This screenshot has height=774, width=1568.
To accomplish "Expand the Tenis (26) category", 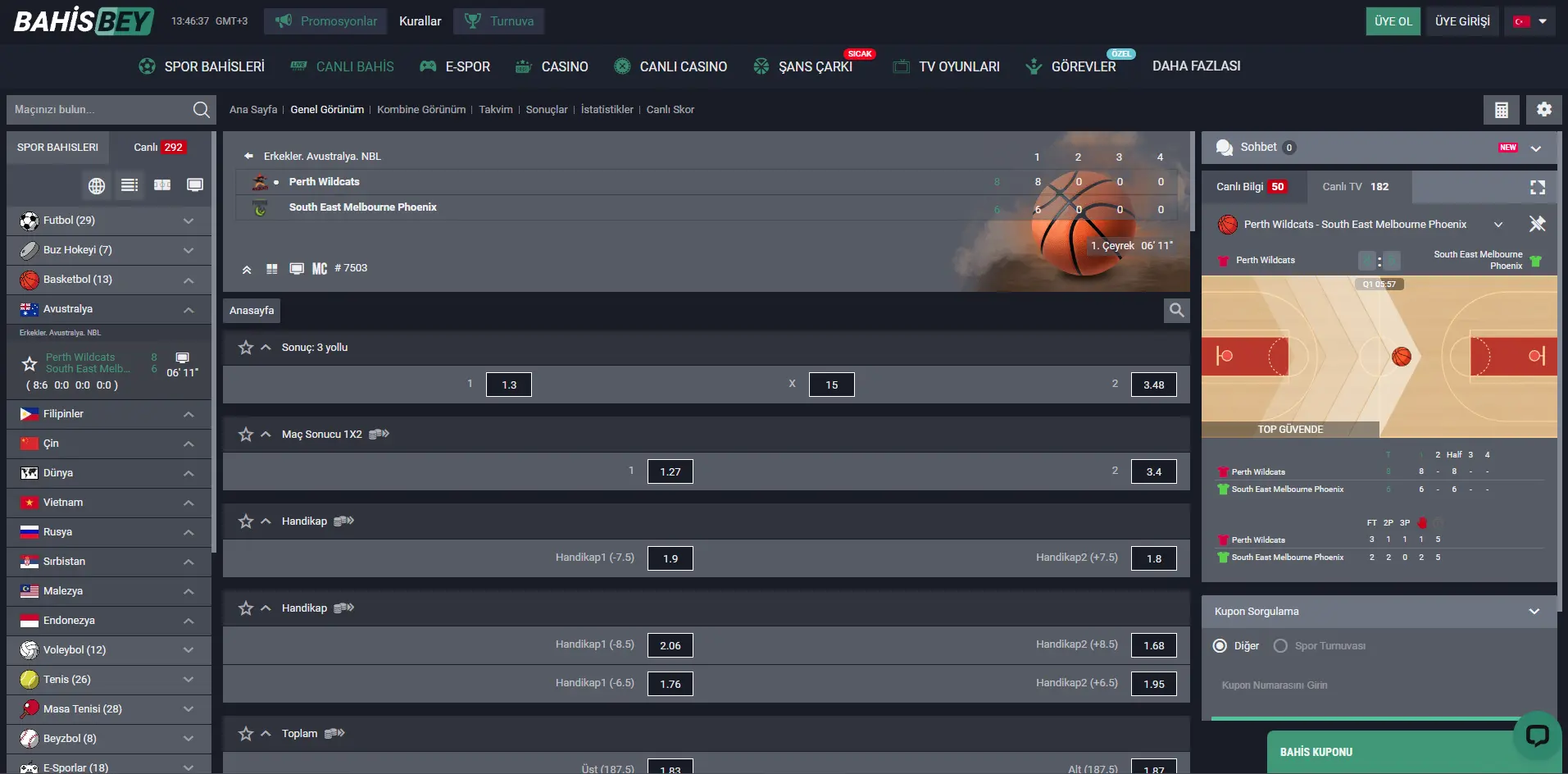I will coord(108,680).
